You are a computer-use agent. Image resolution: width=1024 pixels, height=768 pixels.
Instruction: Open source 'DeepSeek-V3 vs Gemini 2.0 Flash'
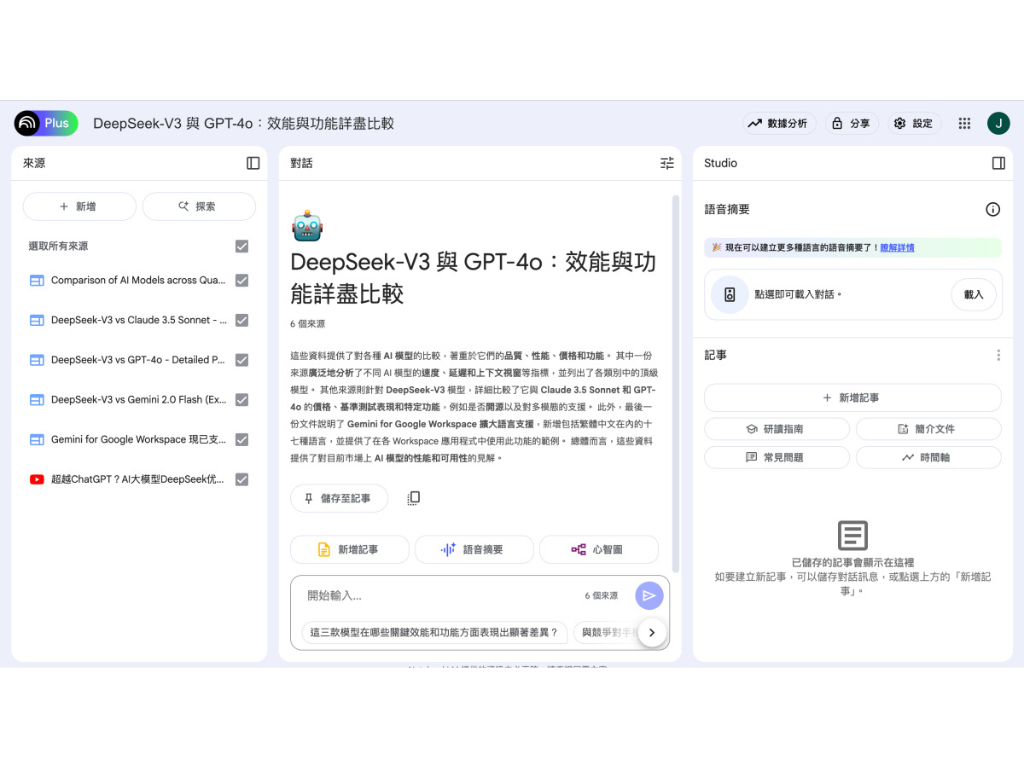tap(138, 400)
